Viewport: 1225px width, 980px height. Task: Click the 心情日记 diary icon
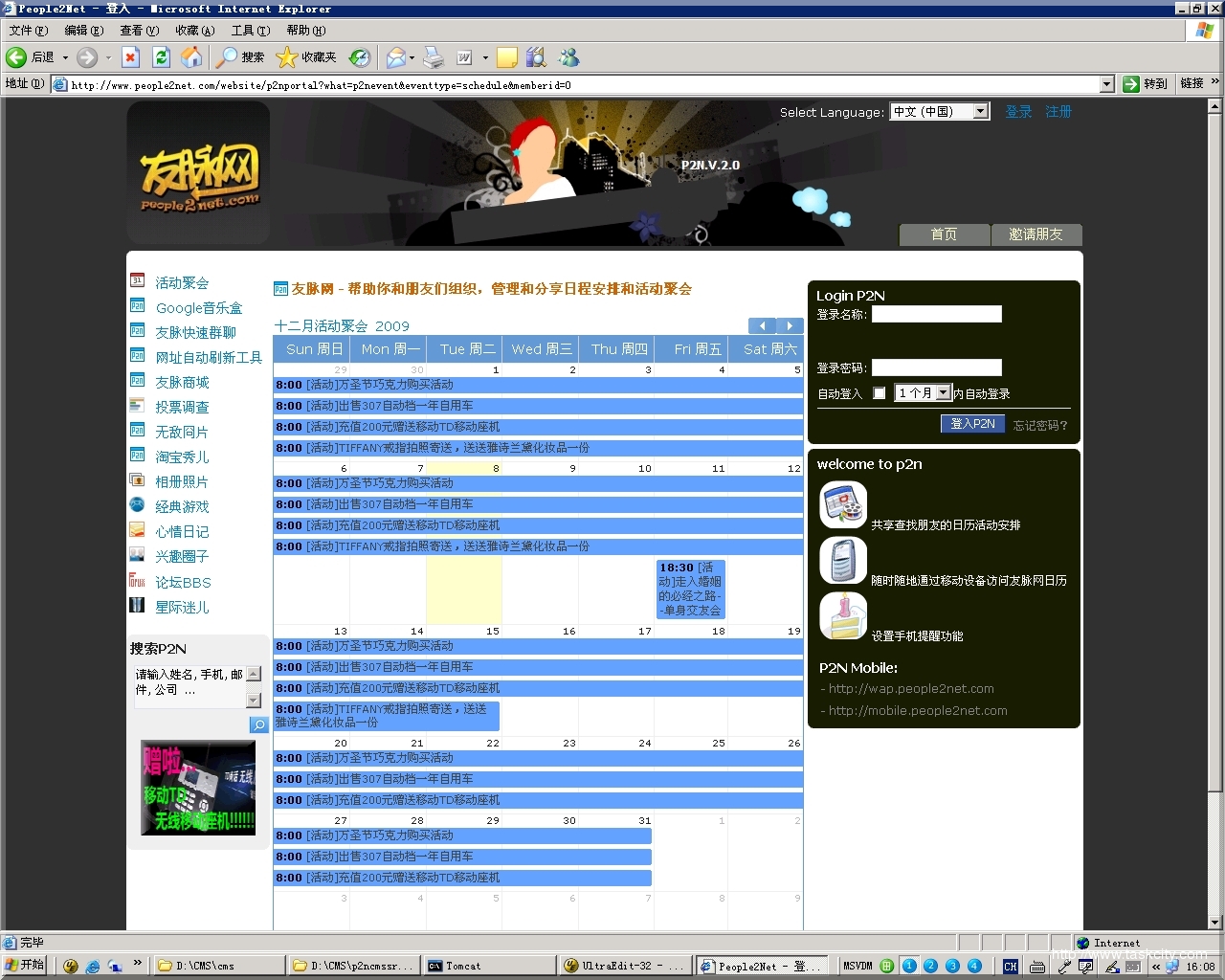click(137, 530)
